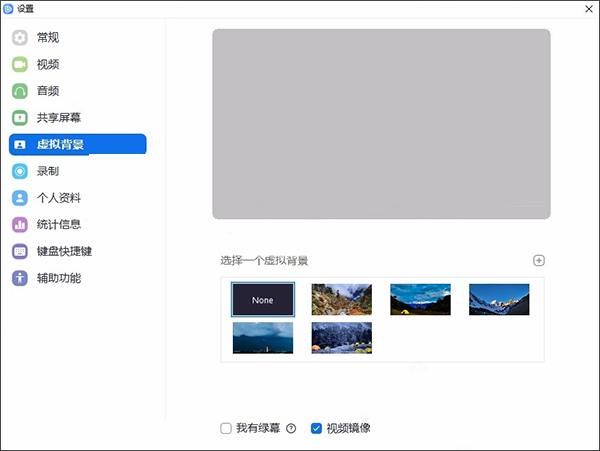
Task: Close the 设置 window
Action: click(589, 9)
